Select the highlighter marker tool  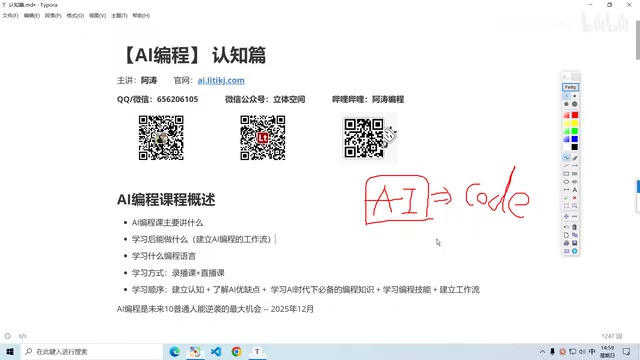point(575,158)
